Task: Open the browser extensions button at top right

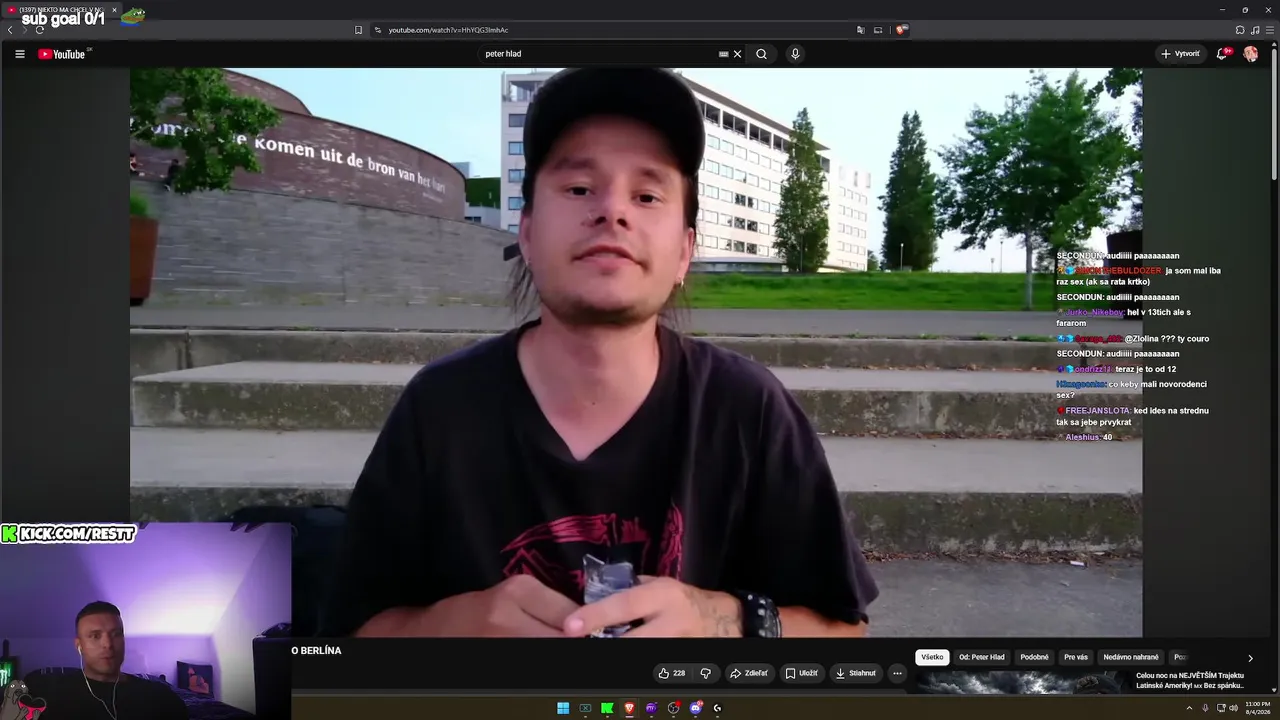Action: tap(1240, 30)
